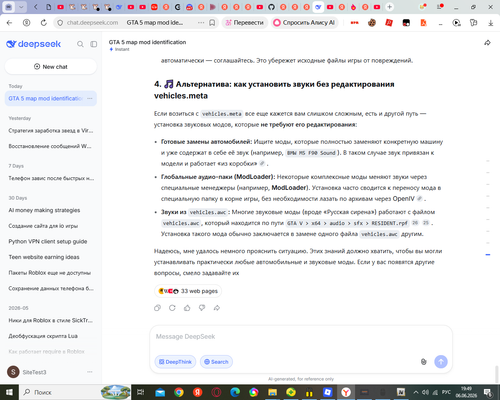Open a new browser tab
This screenshot has height=400, width=500.
[389, 7]
